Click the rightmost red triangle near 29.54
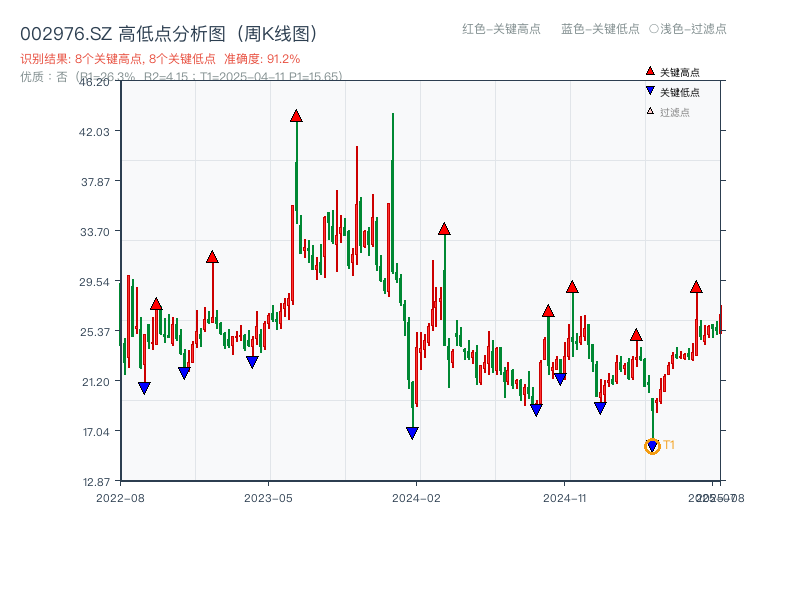The width and height of the screenshot is (800, 600). (x=696, y=289)
